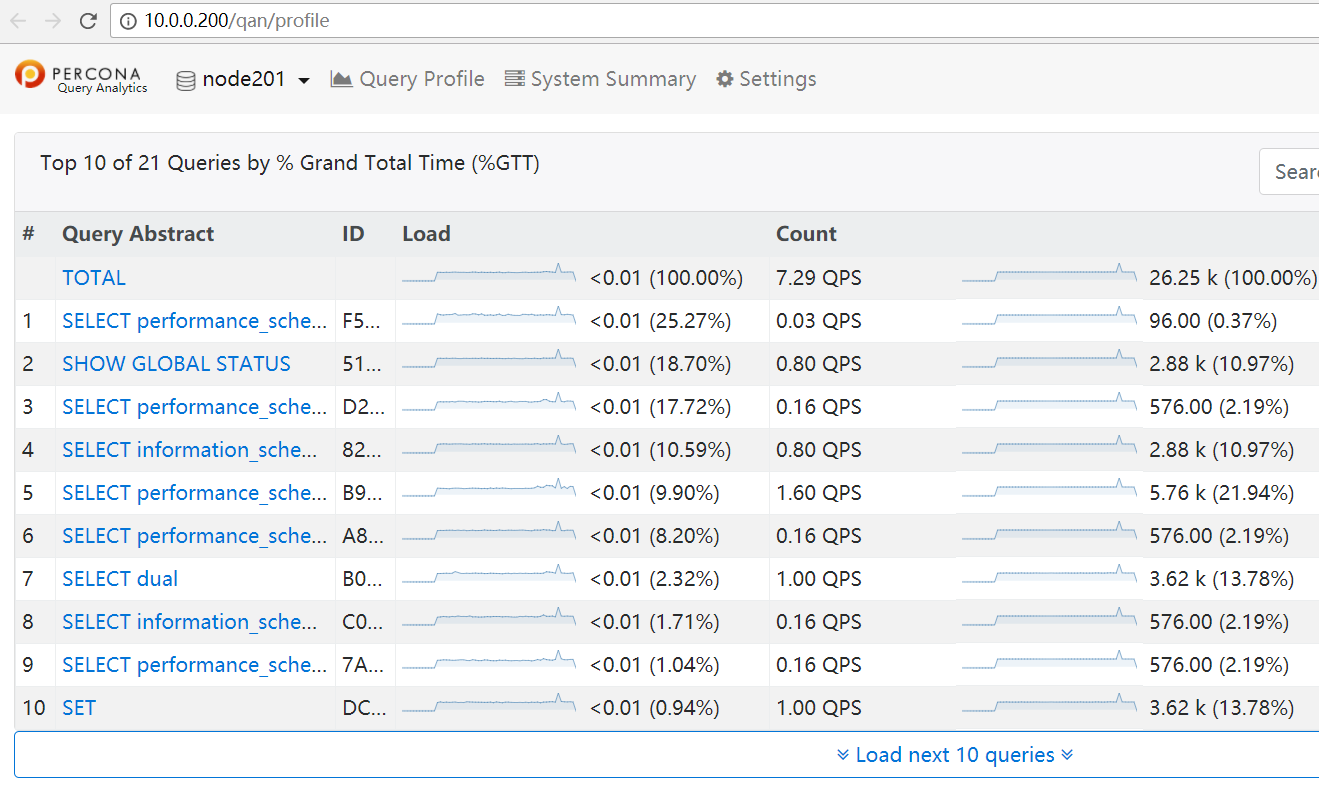The height and width of the screenshot is (785, 1319).
Task: Switch to the System Summary tab
Action: click(612, 78)
